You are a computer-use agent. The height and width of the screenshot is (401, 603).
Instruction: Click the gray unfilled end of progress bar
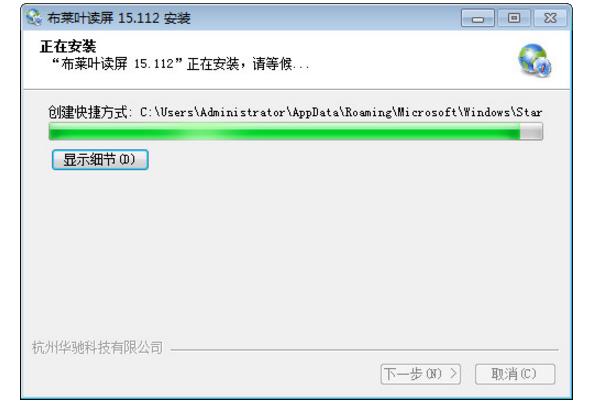coord(531,131)
